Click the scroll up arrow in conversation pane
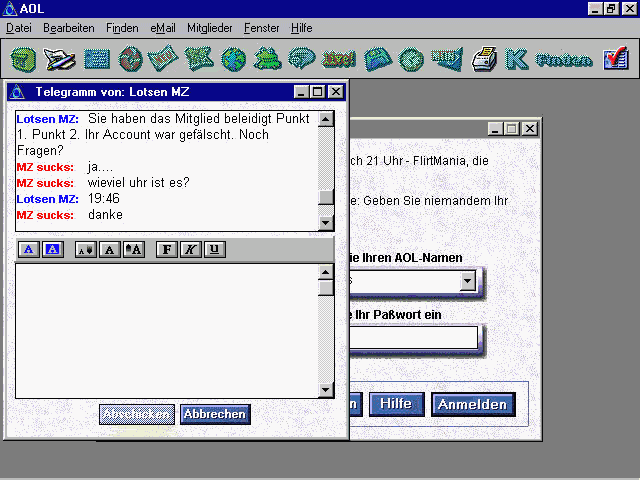This screenshot has height=480, width=640. tap(326, 119)
